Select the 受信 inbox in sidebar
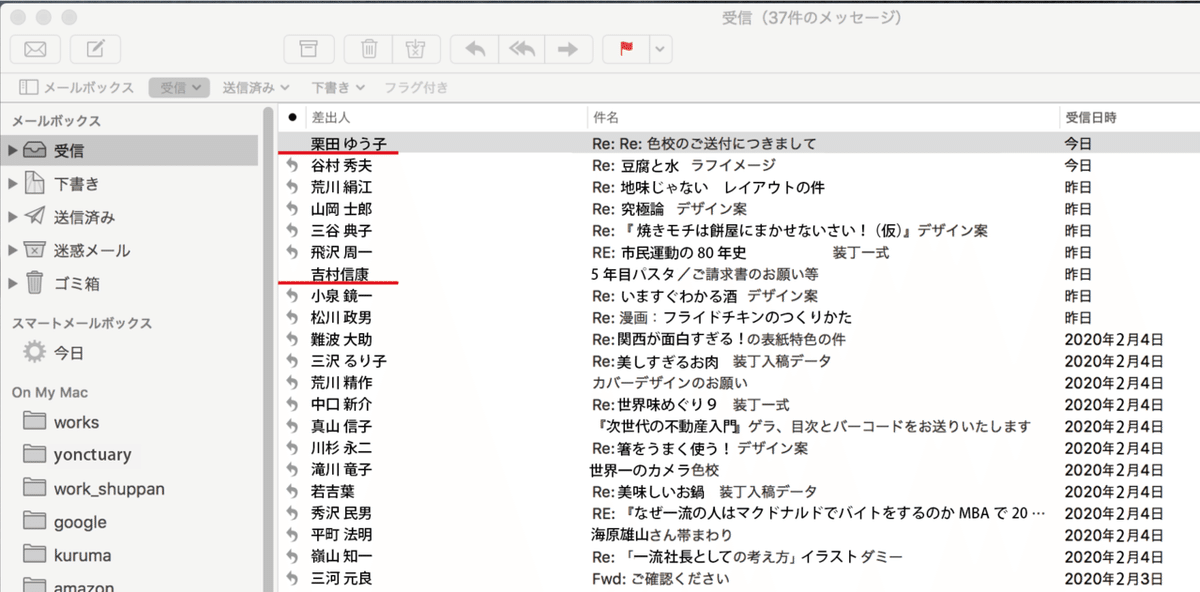This screenshot has height=592, width=1200. coord(130,151)
